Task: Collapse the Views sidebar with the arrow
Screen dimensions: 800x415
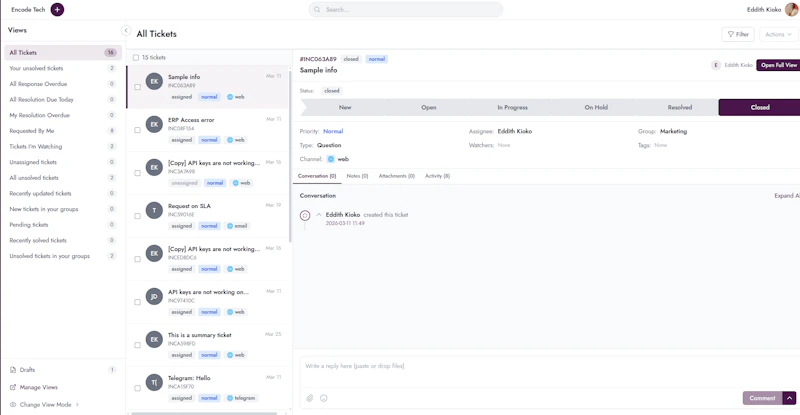Action: pos(126,31)
